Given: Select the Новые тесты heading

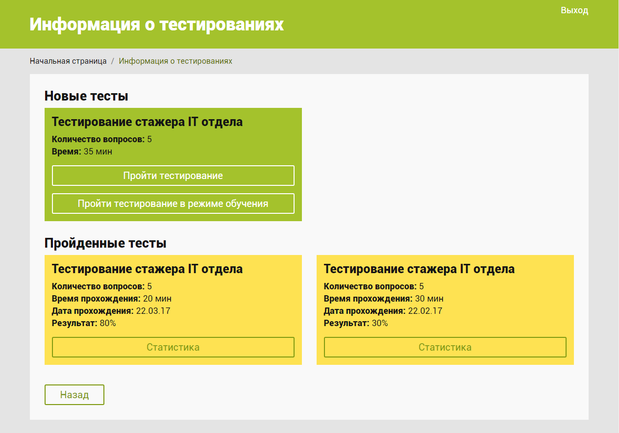Looking at the screenshot, I should pyautogui.click(x=86, y=96).
